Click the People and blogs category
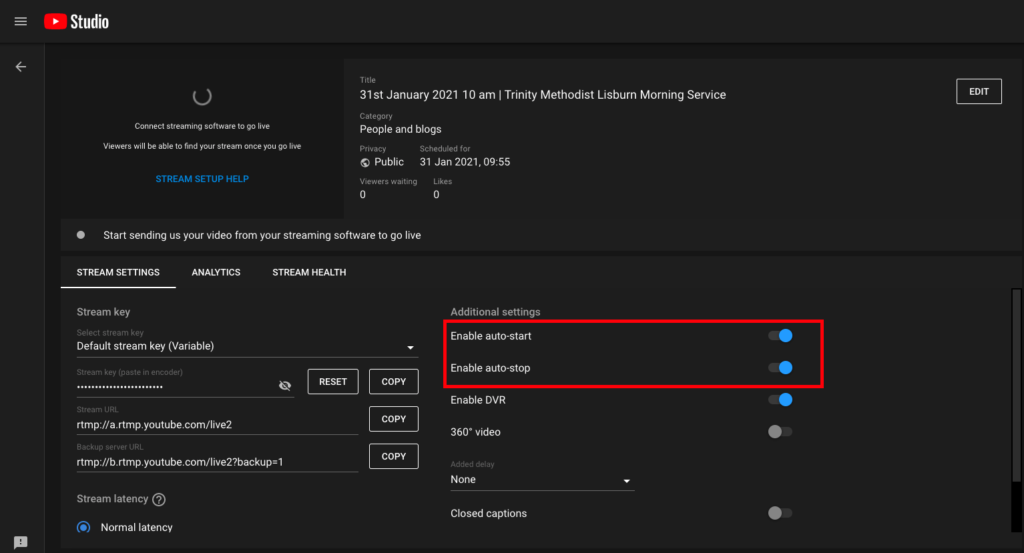Screen dimensions: 1024x553 pos(400,129)
